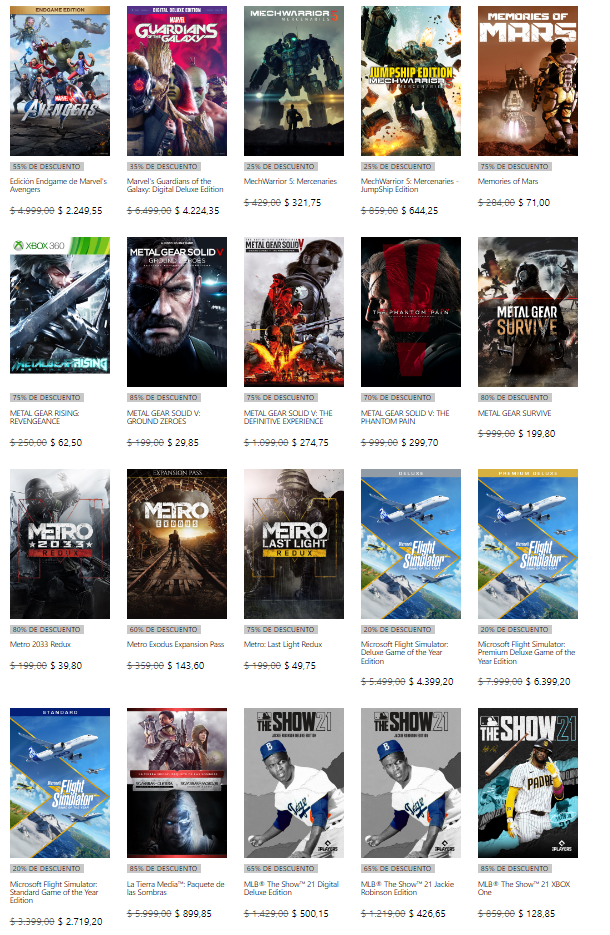Click the Metro Exodus Expansion Pass cover
Screen dimensions: 610x935
coord(177,544)
